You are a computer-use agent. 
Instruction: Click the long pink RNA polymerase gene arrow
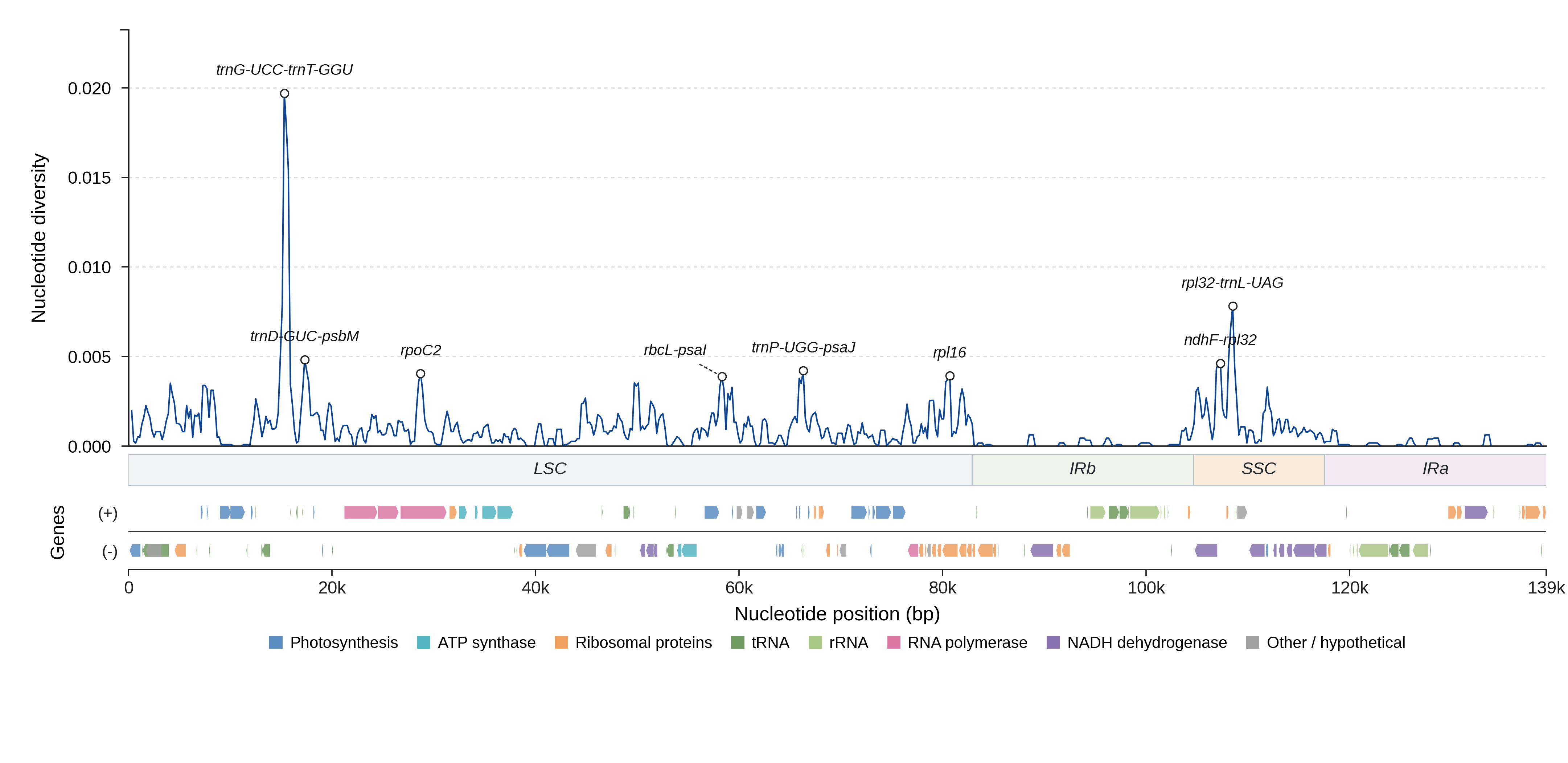pos(424,512)
